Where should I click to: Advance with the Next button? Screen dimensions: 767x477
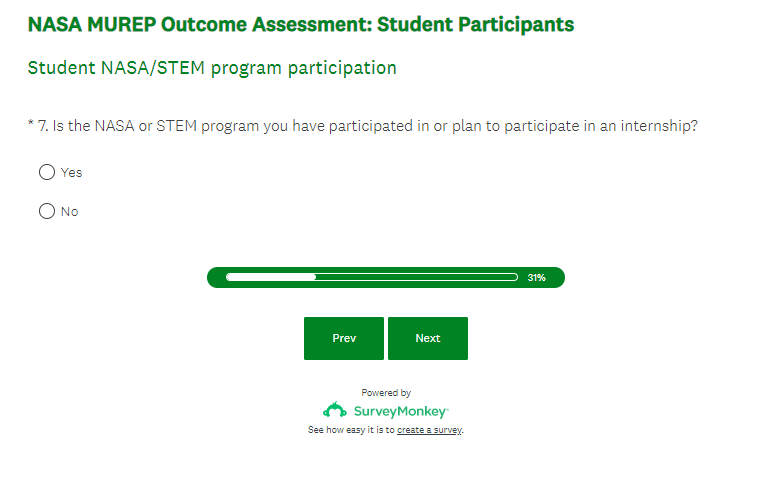tap(427, 338)
